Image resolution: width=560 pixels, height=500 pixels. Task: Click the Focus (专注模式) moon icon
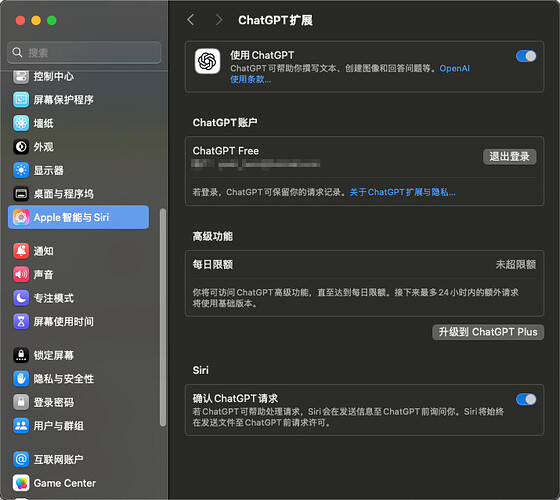(21, 298)
